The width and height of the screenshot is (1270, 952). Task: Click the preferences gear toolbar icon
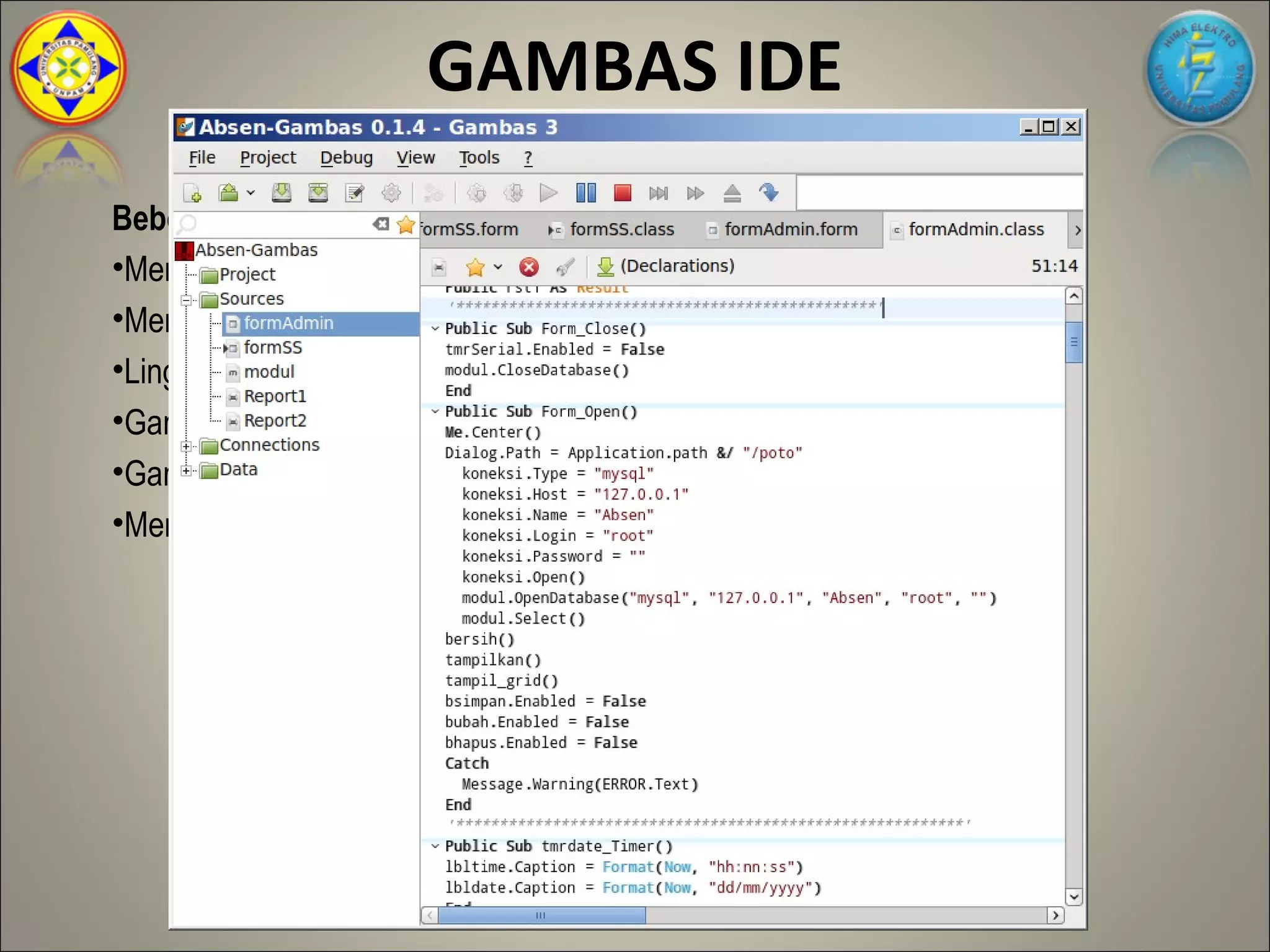pyautogui.click(x=391, y=193)
